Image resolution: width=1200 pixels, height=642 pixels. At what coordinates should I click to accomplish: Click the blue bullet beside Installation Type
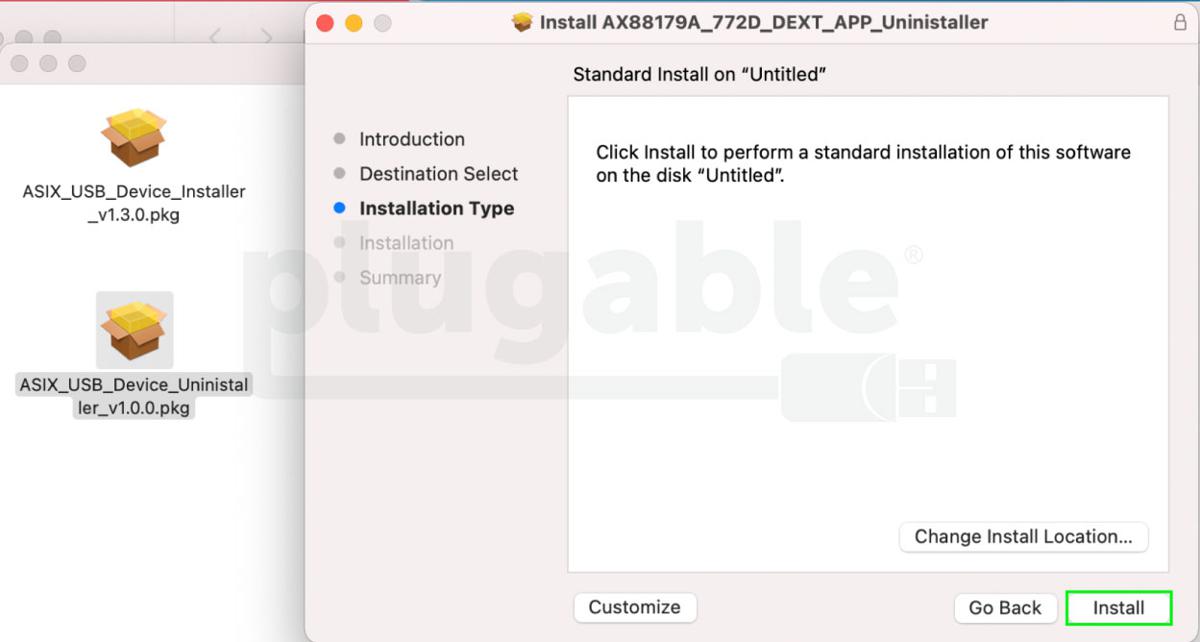tap(340, 208)
